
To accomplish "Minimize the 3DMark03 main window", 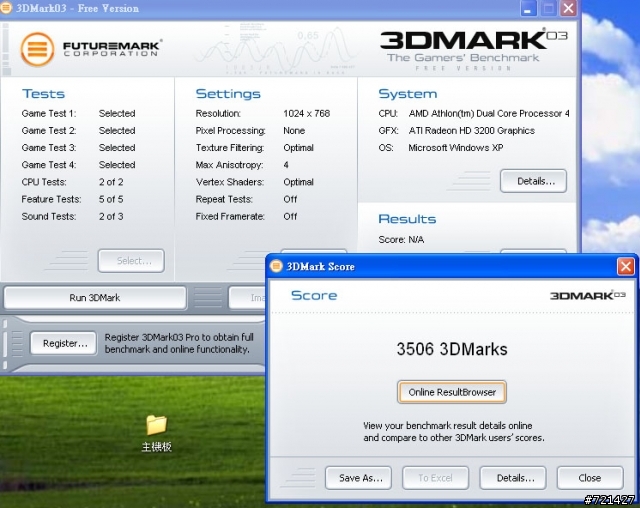I will pyautogui.click(x=528, y=8).
